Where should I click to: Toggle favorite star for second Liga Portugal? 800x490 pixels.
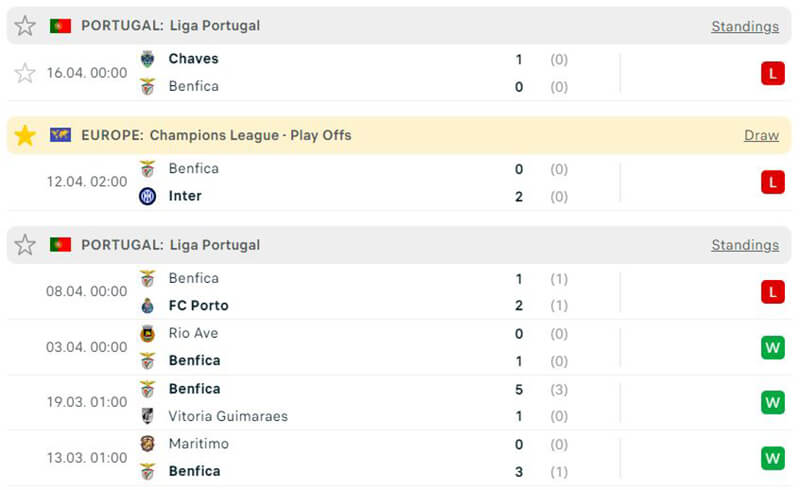[x=25, y=245]
